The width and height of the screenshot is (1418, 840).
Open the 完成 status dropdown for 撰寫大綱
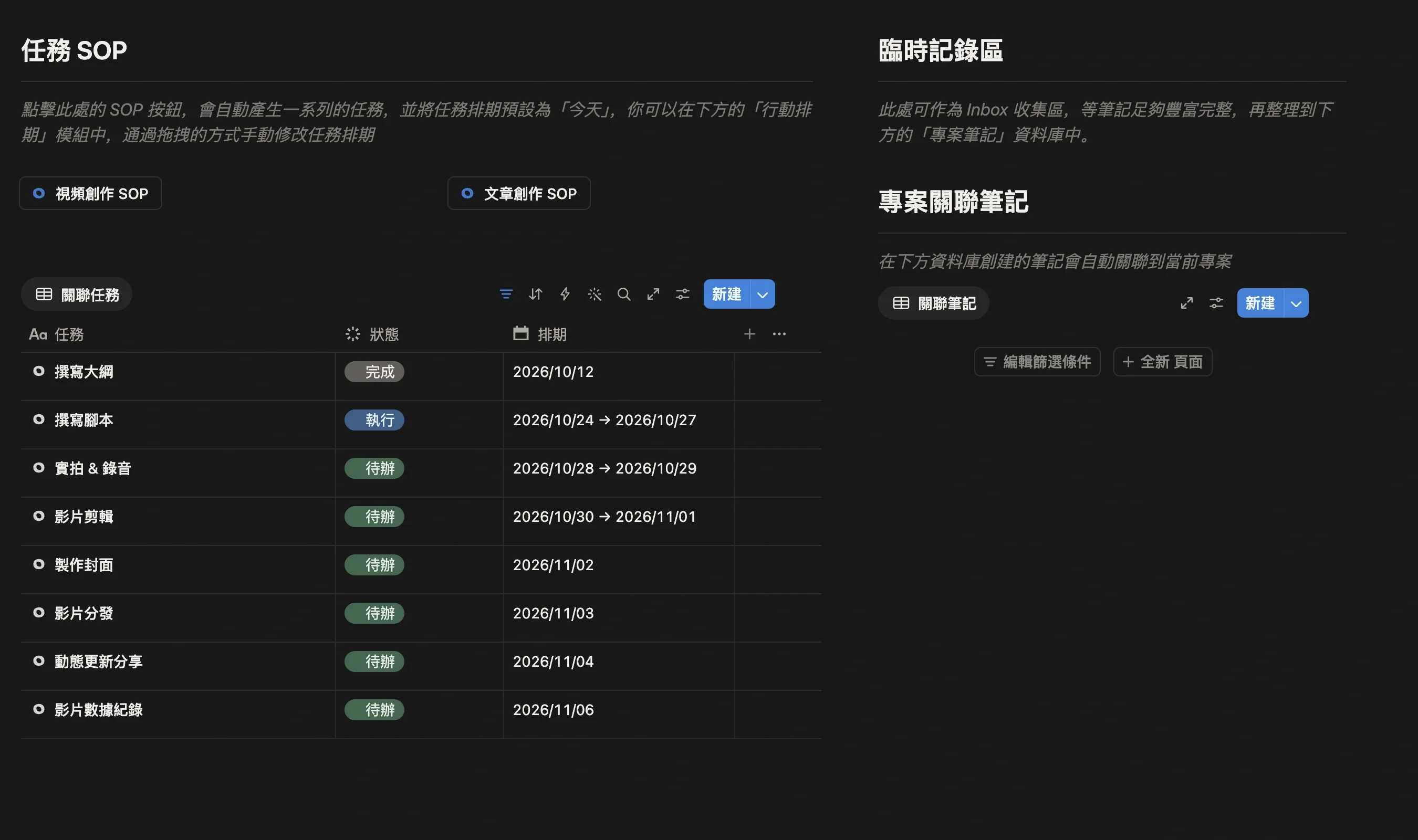(x=374, y=372)
